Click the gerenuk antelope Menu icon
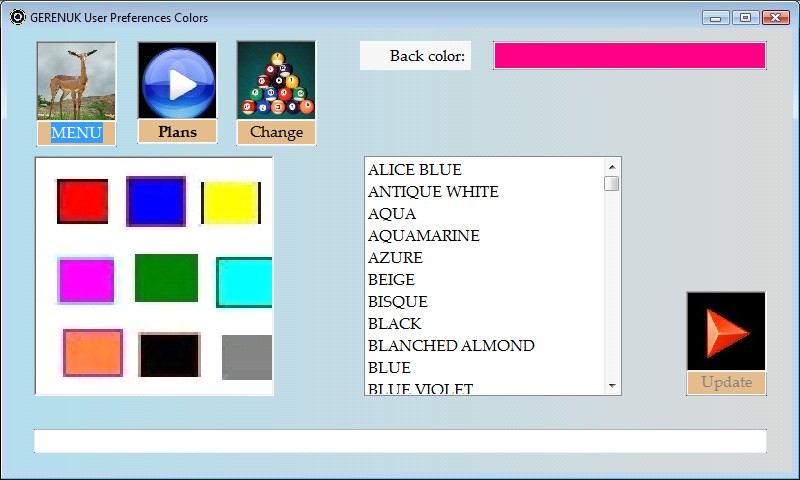800x480 pixels. coord(76,81)
